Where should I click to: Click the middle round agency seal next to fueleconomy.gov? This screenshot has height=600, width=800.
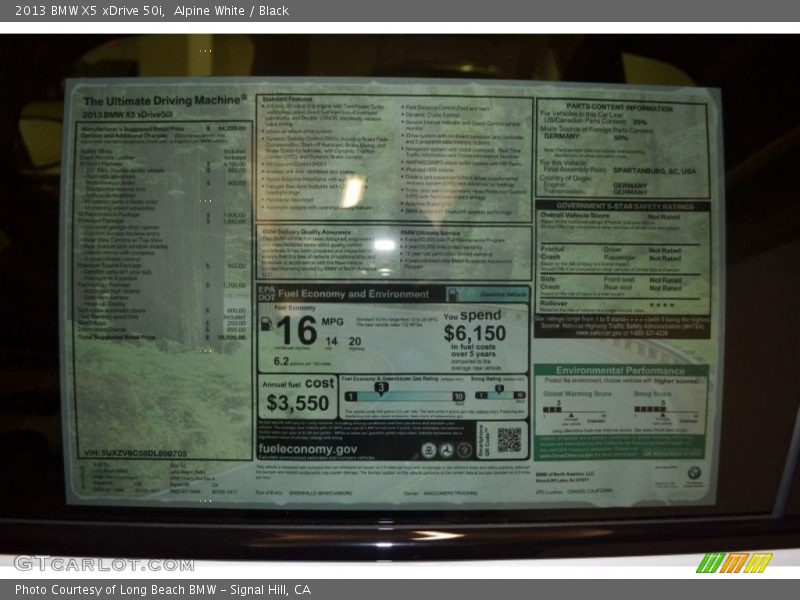click(446, 451)
